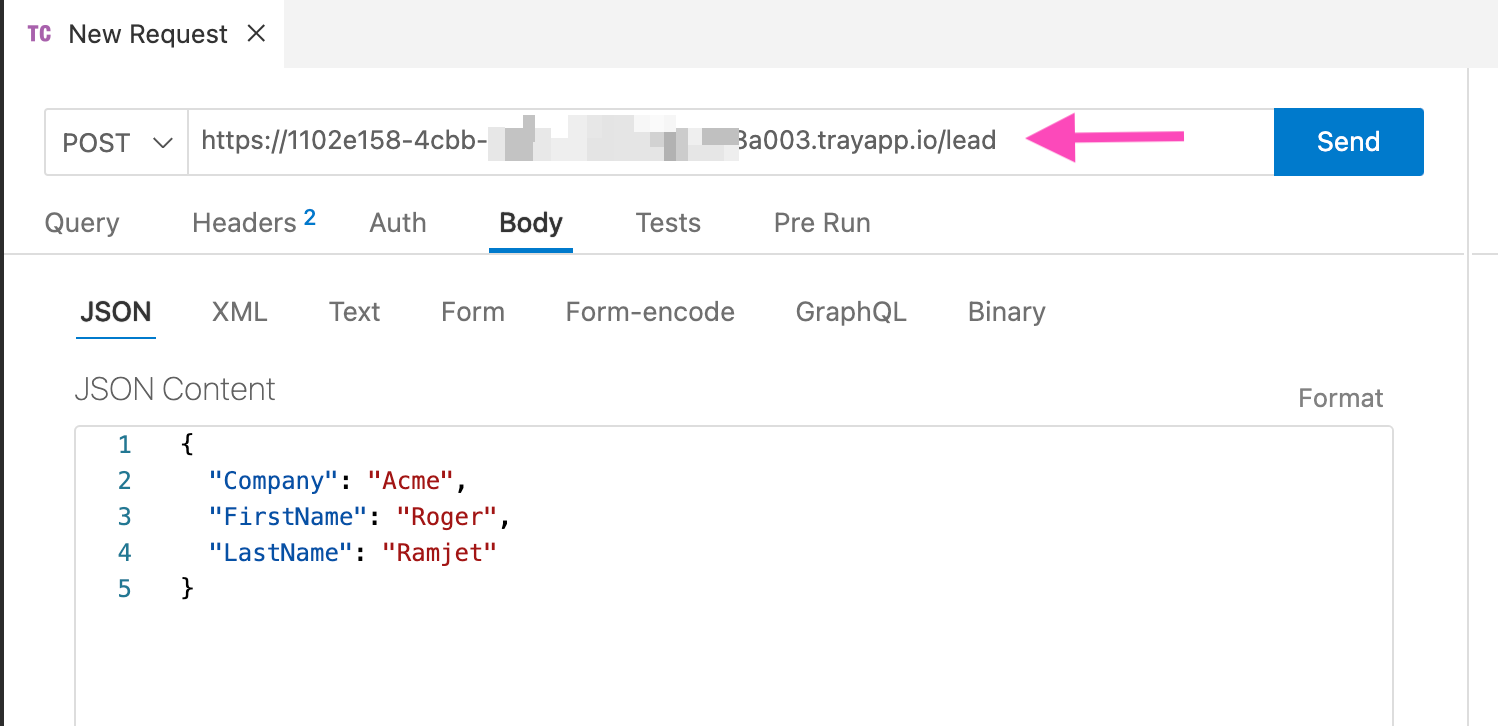Switch to GraphQL body type

tap(851, 312)
